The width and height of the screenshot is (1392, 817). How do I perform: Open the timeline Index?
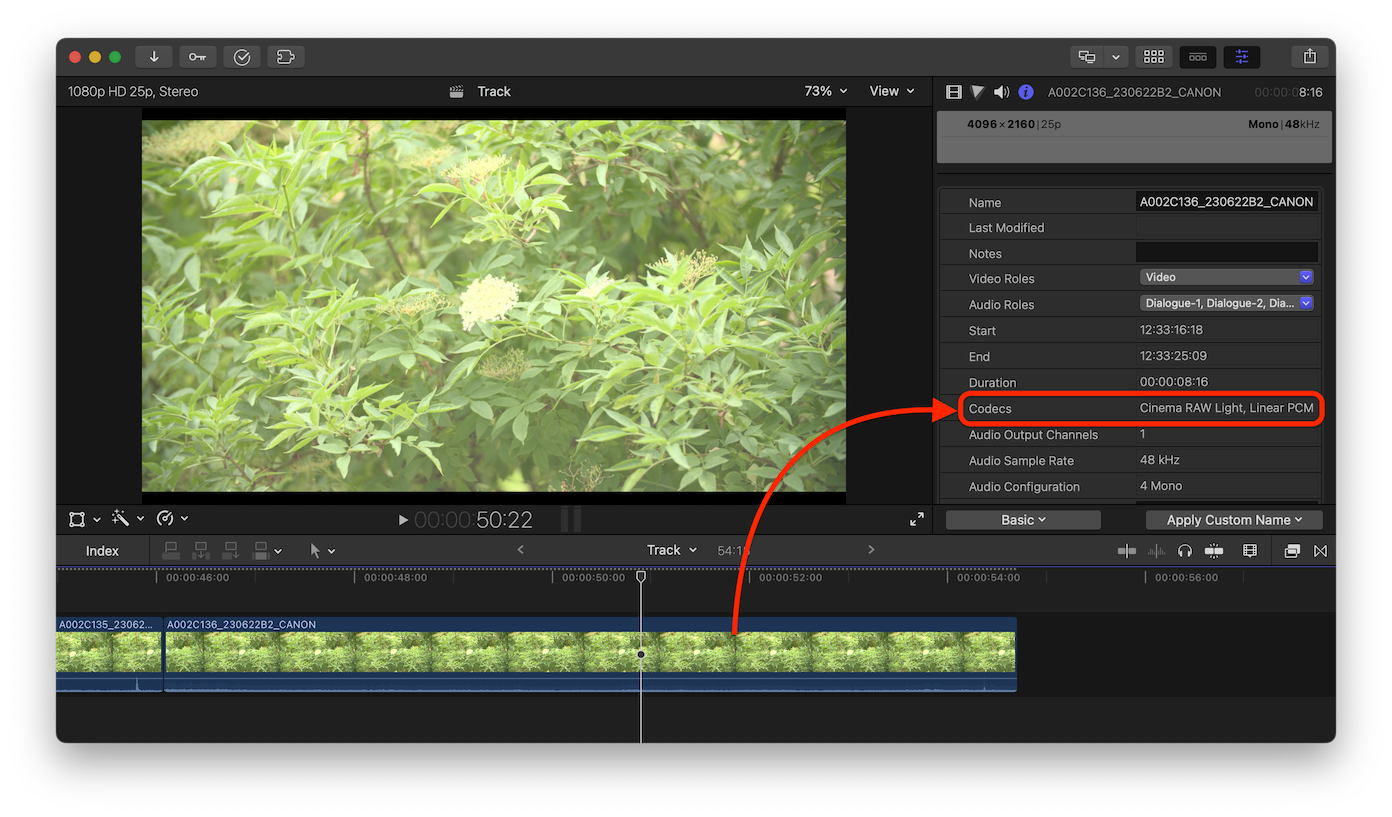102,551
